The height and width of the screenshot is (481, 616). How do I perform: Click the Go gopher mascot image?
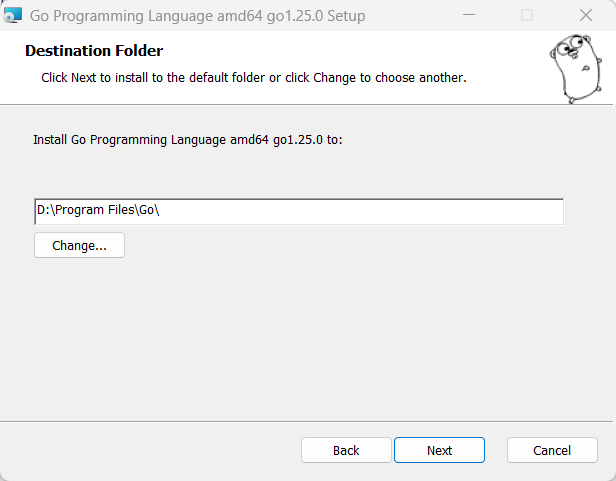573,68
